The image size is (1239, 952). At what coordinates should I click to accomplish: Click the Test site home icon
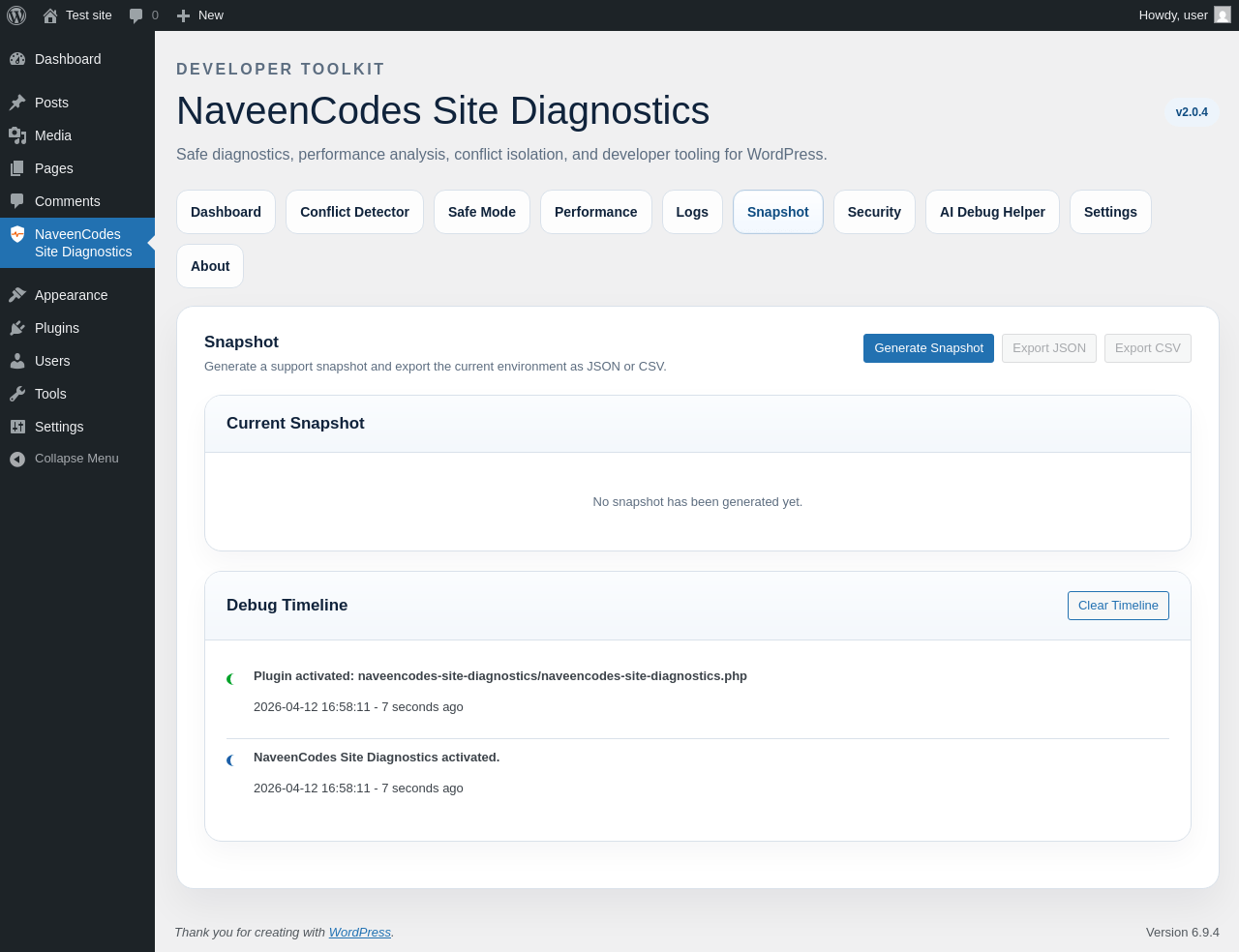coord(50,15)
